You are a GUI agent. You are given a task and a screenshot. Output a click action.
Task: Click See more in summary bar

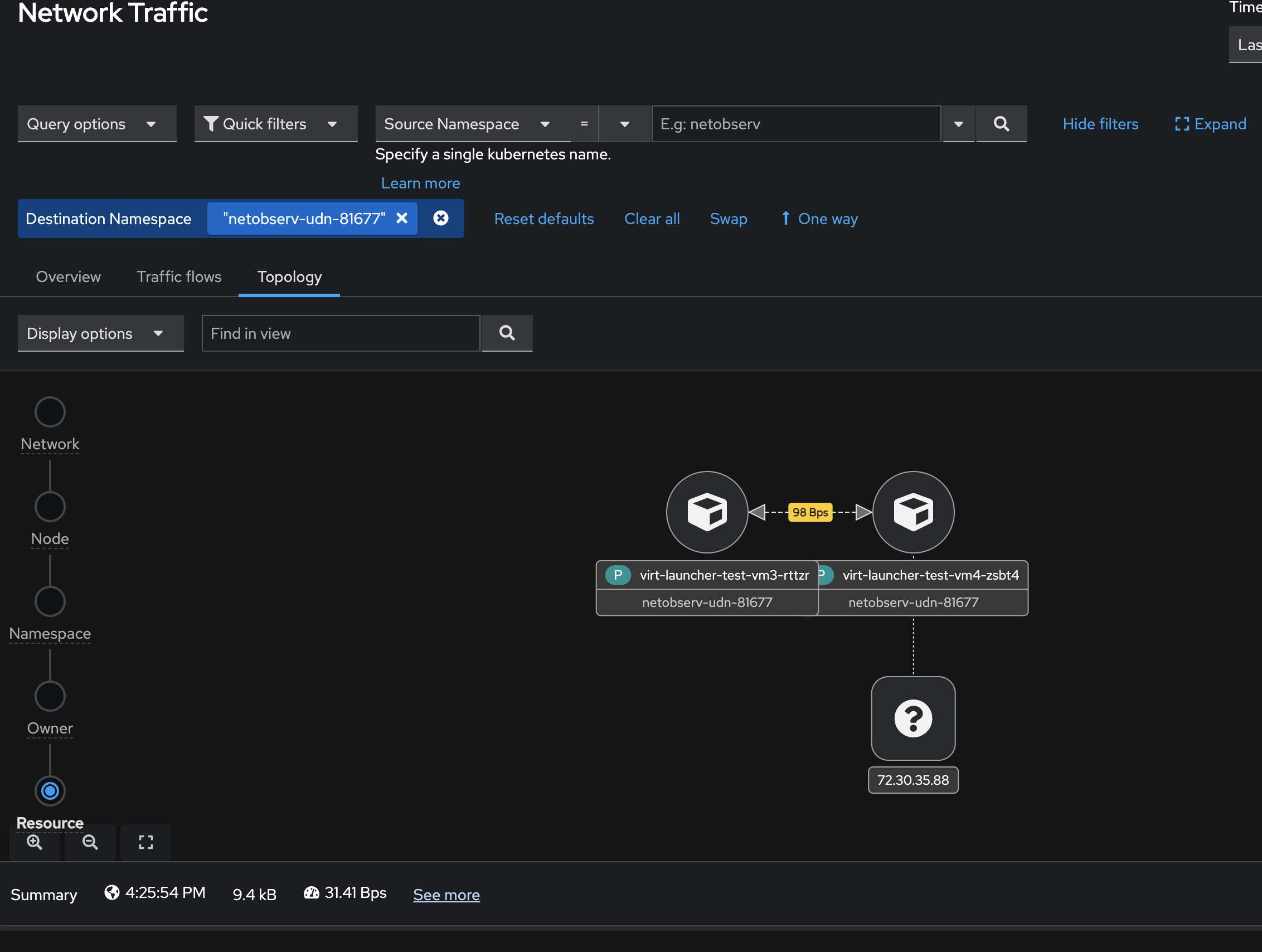pyautogui.click(x=446, y=895)
